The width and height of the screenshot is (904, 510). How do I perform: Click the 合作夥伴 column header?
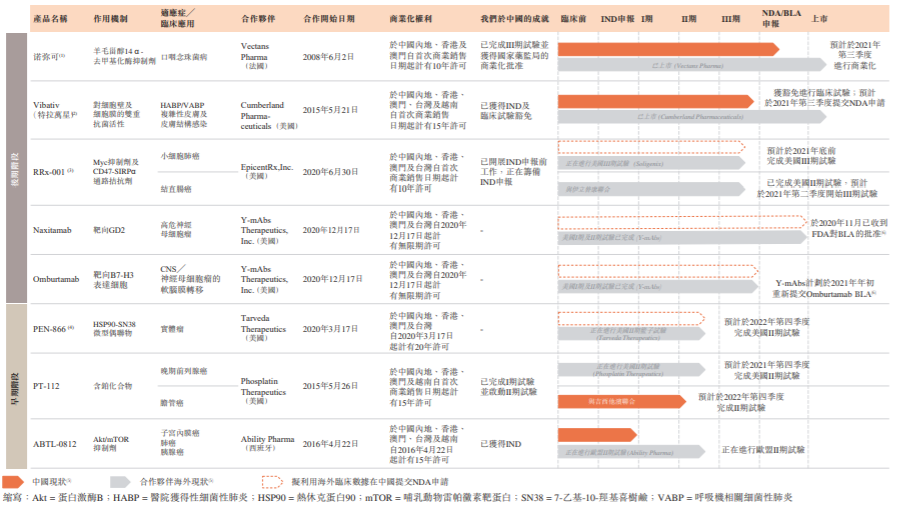(x=258, y=19)
